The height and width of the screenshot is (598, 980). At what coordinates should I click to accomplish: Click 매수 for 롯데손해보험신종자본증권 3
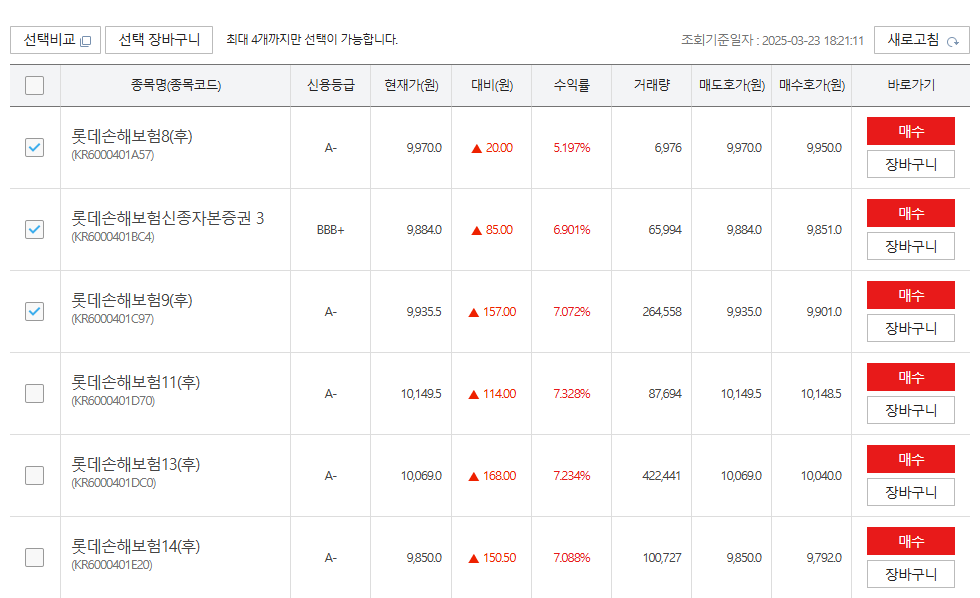click(x=911, y=213)
